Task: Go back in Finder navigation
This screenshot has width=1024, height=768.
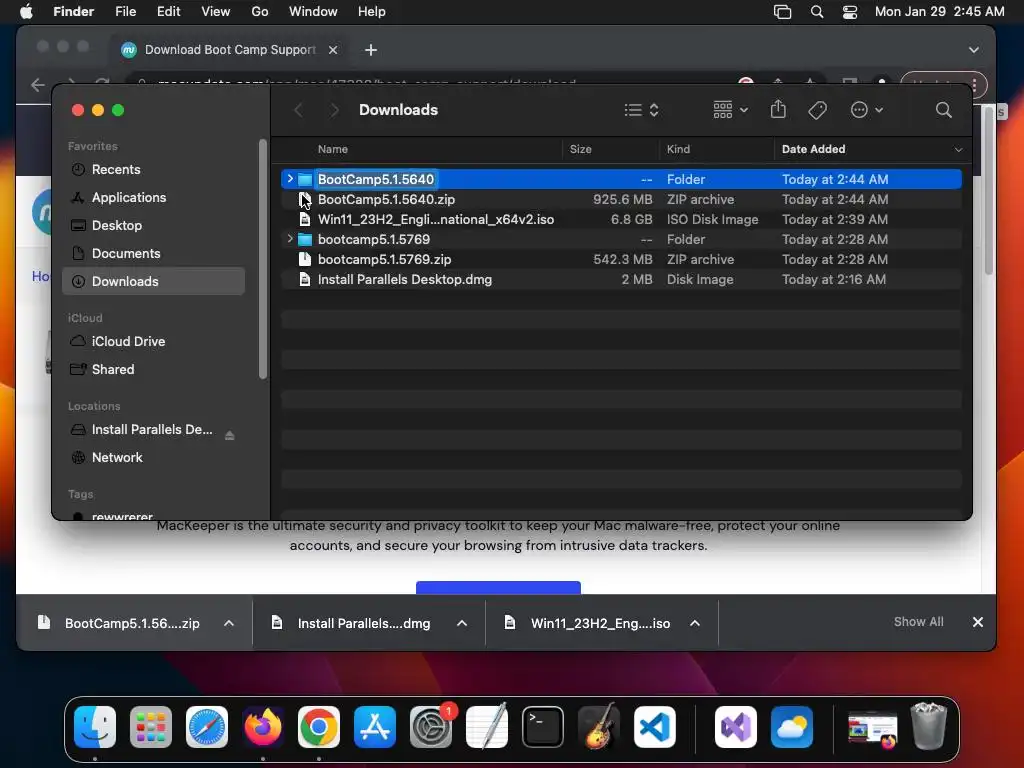Action: tap(298, 110)
